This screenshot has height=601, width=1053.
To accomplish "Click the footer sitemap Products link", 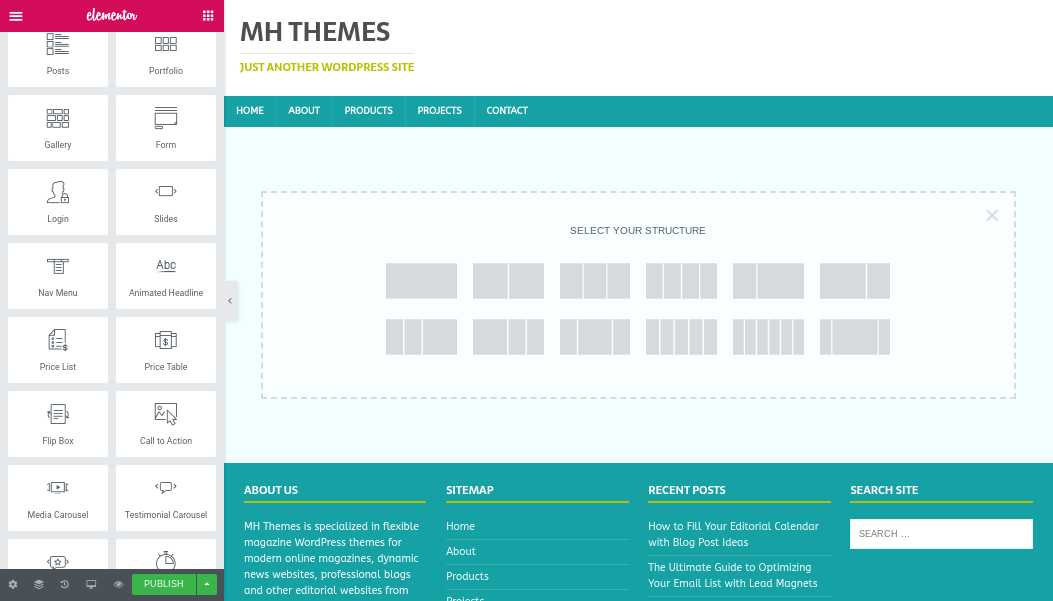I will pos(467,576).
